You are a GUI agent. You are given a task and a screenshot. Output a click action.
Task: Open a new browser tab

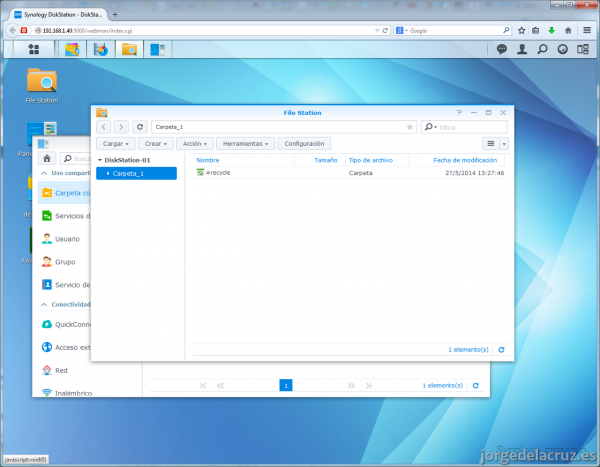click(115, 15)
